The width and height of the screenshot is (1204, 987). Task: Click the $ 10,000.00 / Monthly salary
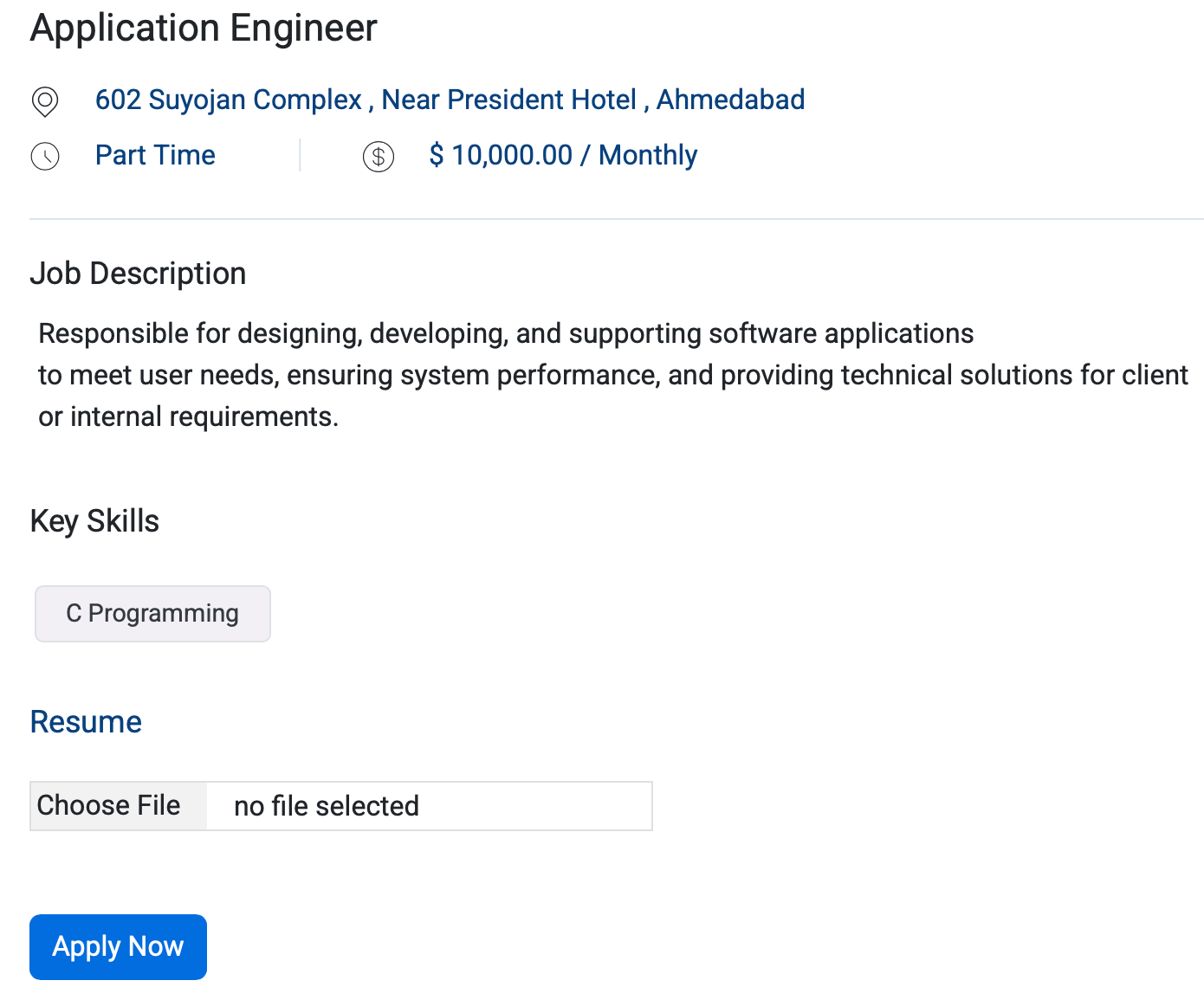pyautogui.click(x=563, y=155)
